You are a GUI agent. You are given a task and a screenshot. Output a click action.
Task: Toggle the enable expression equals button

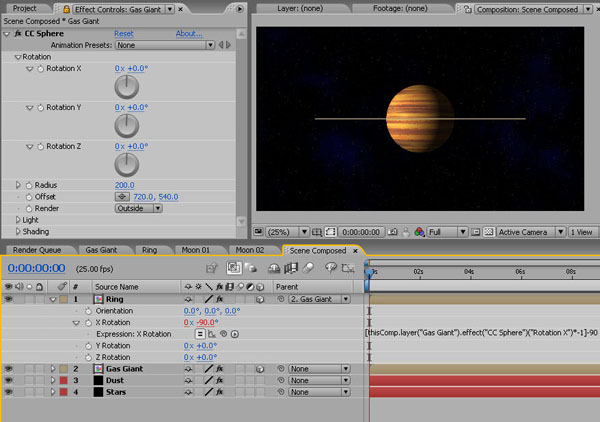click(x=199, y=333)
